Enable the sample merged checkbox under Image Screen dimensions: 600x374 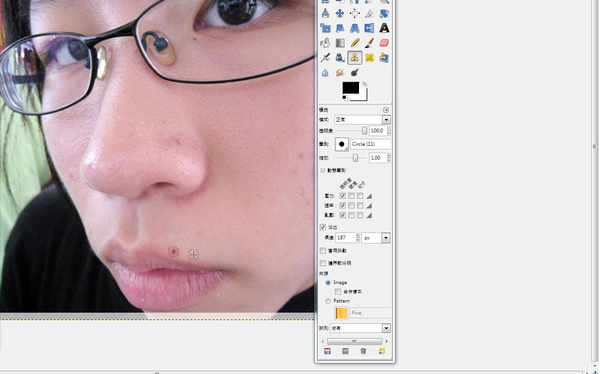(338, 292)
